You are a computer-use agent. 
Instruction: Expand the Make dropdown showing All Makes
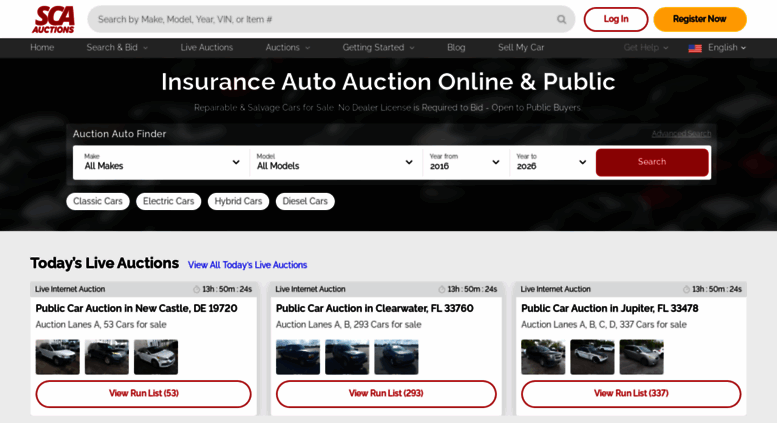[161, 162]
